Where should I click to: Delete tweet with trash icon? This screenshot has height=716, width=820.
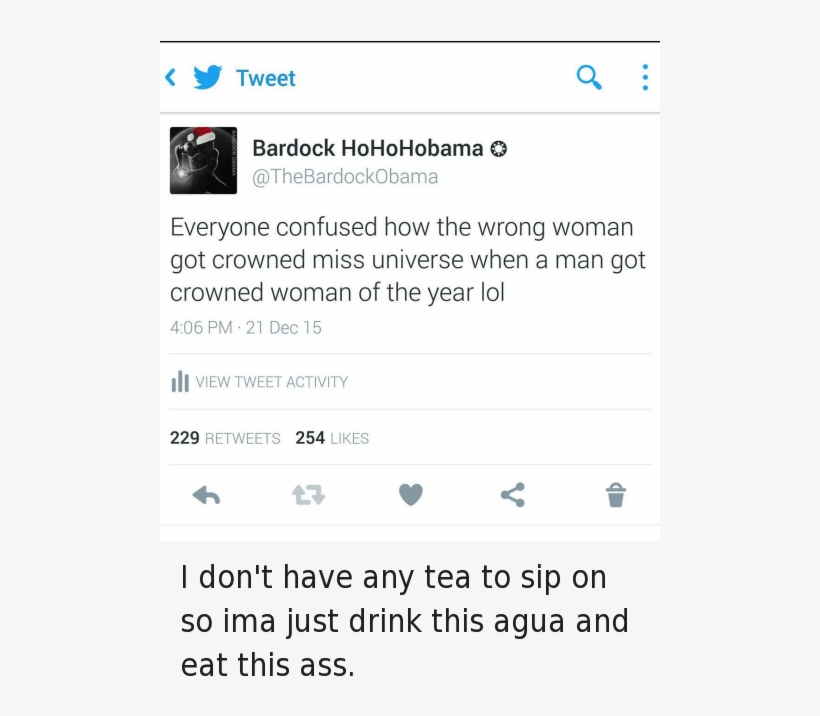[616, 495]
